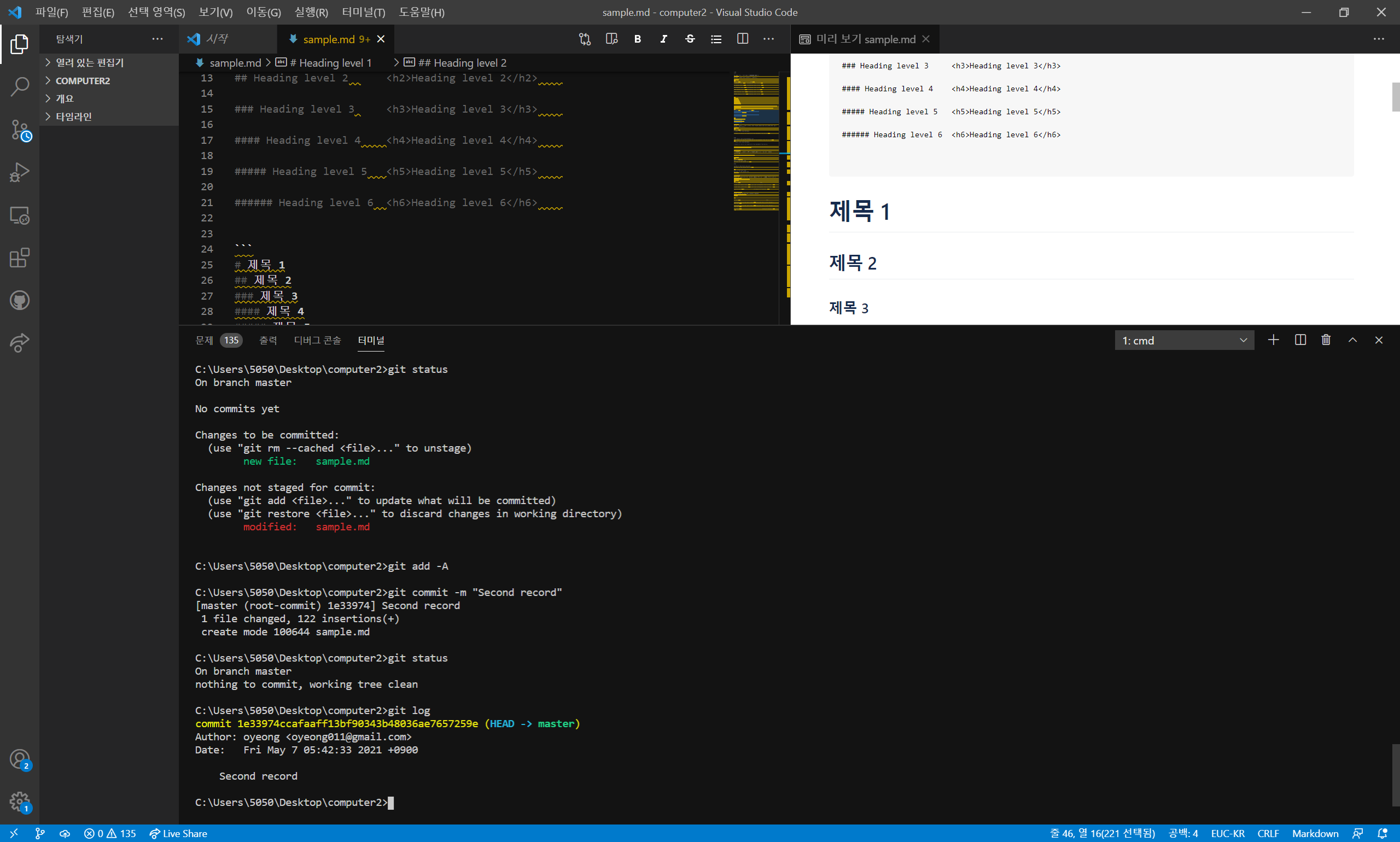This screenshot has height=842, width=1400.
Task: Open the Explorer view in activity bar
Action: (x=19, y=44)
